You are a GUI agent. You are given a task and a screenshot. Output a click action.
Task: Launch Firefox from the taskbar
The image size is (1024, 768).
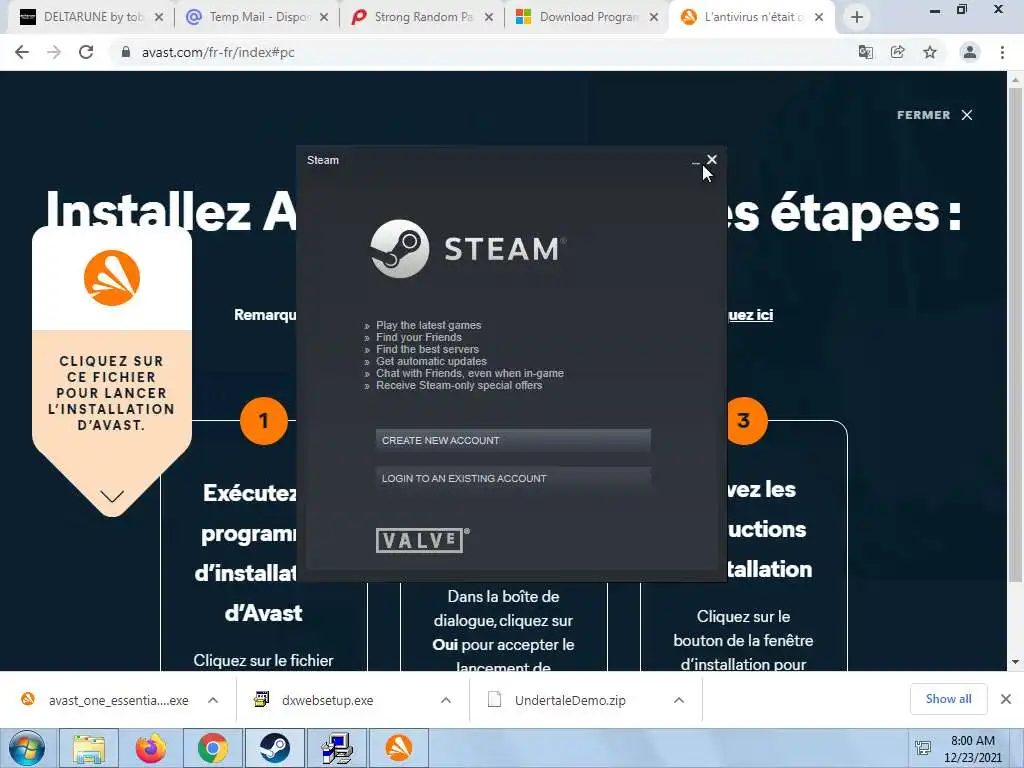[151, 748]
